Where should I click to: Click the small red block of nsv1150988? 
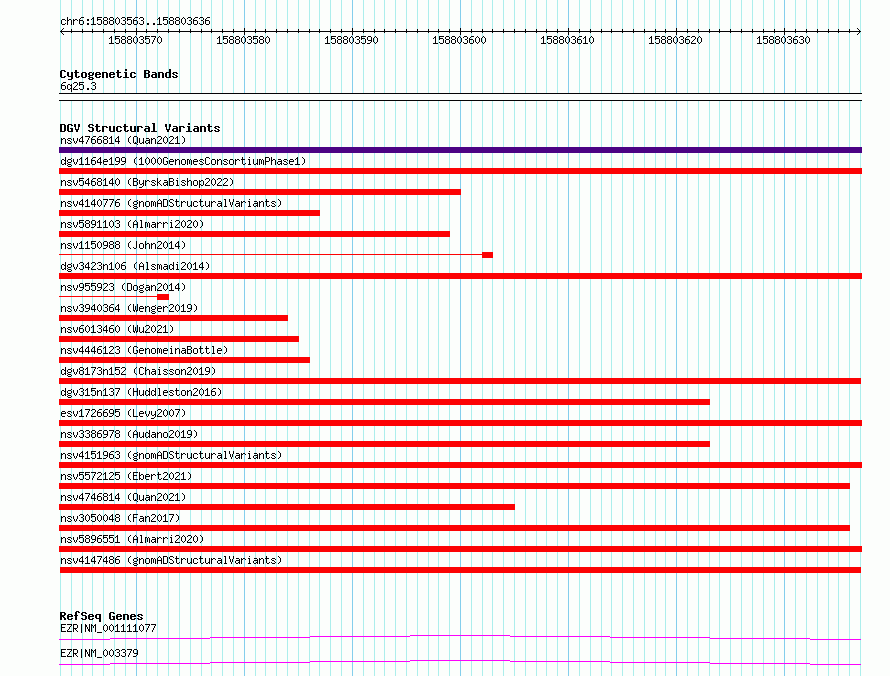(488, 255)
